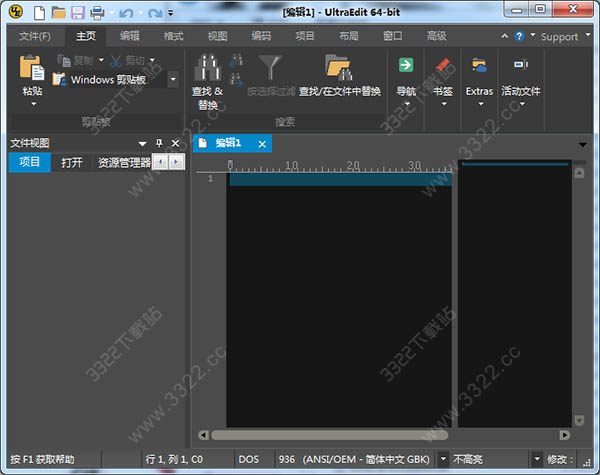
Task: Click the DOS line ending status entry
Action: (x=249, y=459)
